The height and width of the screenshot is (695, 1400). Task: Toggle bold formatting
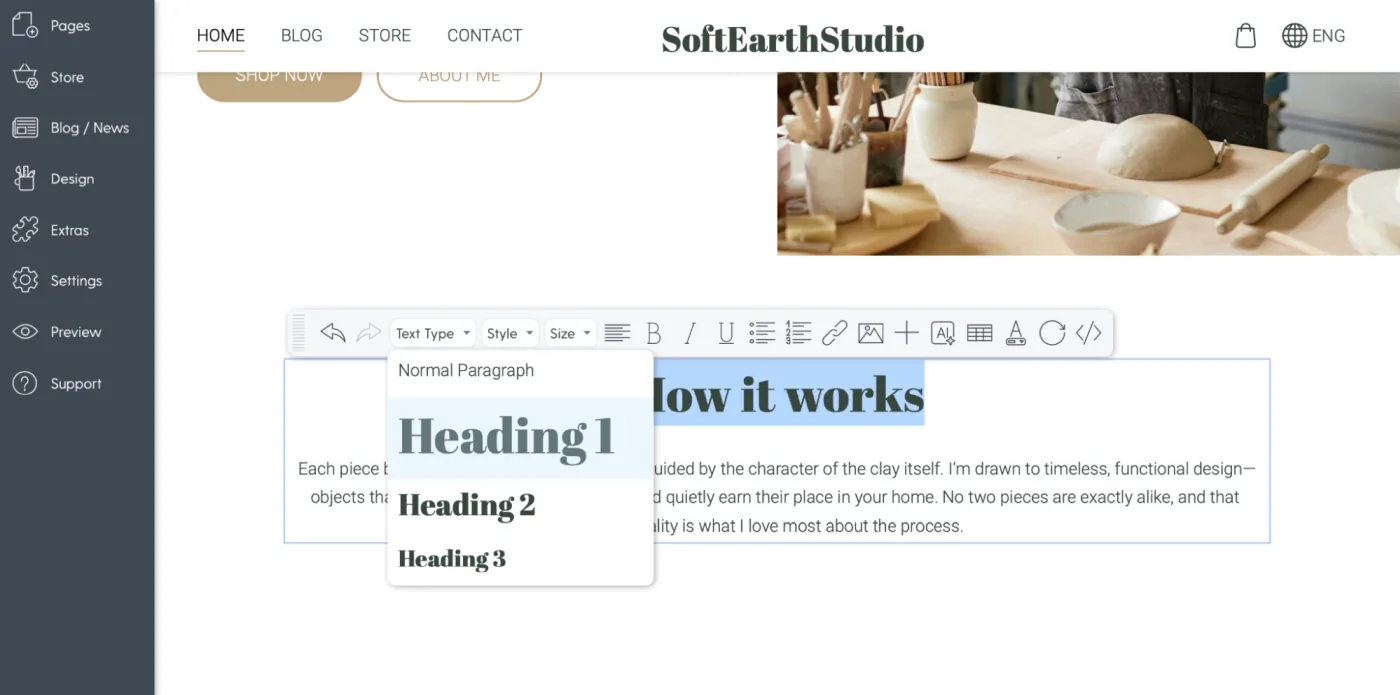pyautogui.click(x=654, y=332)
